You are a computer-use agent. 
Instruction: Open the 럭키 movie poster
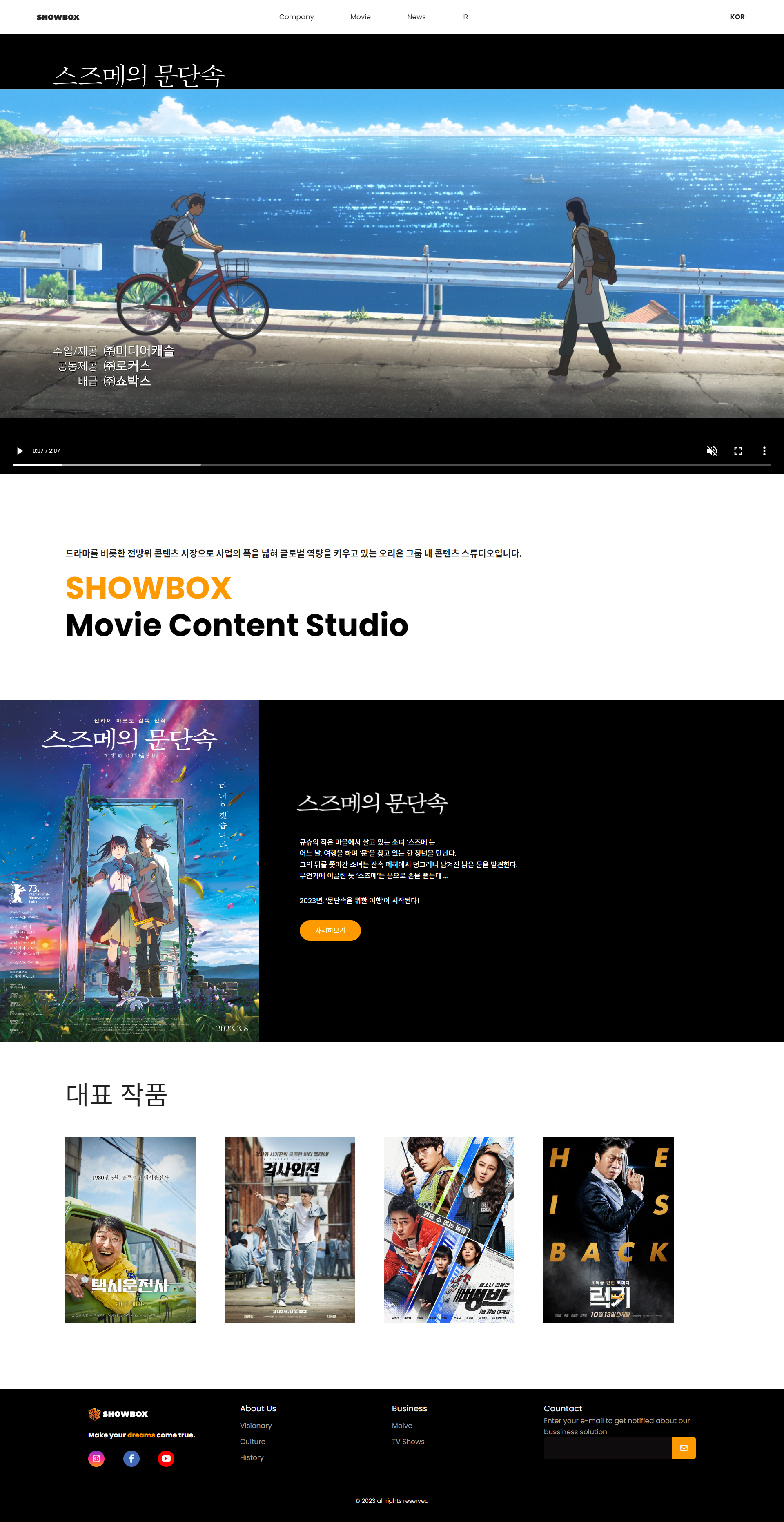tap(608, 1230)
